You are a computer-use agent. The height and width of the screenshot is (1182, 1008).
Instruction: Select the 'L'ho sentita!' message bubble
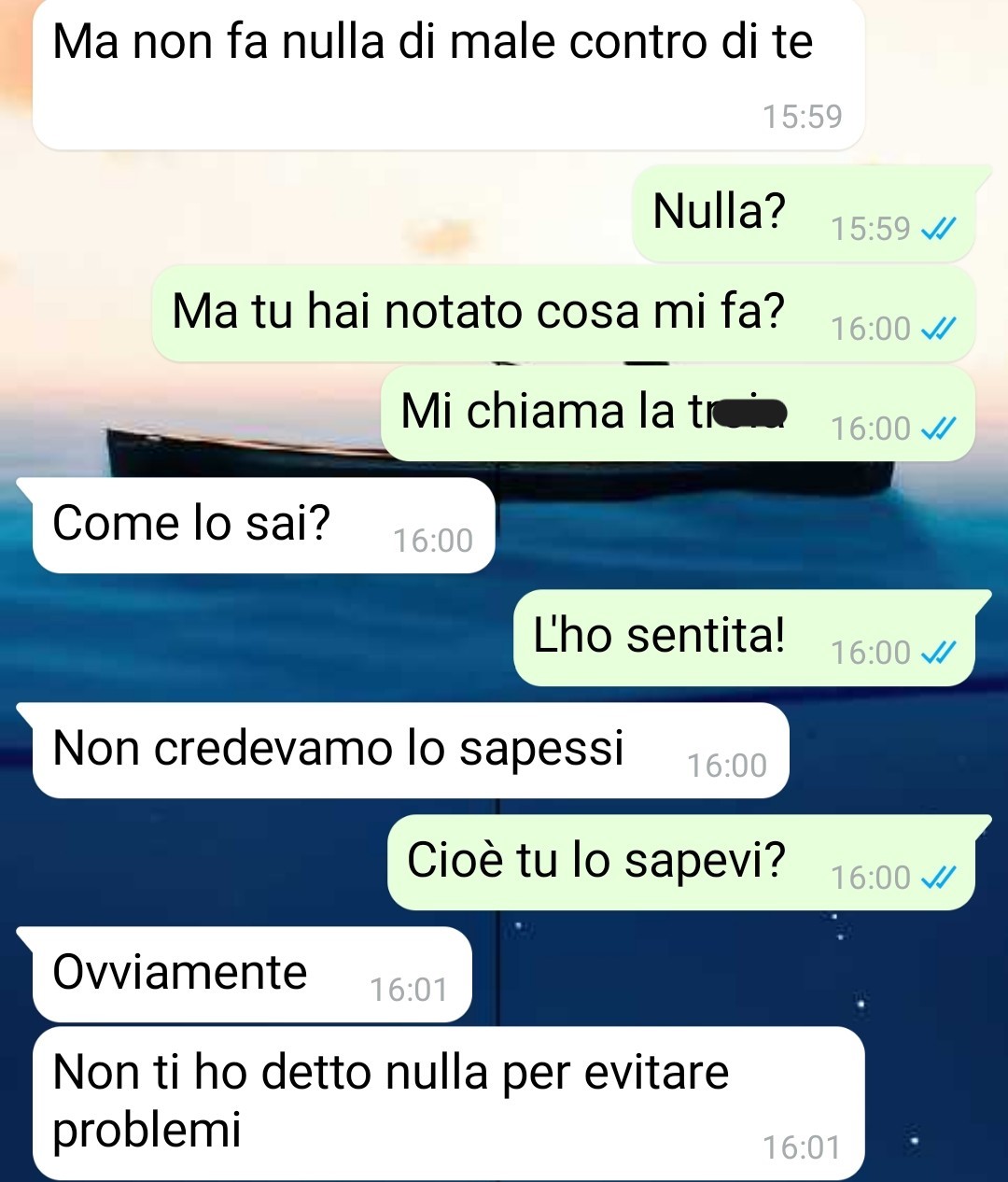coord(745,637)
